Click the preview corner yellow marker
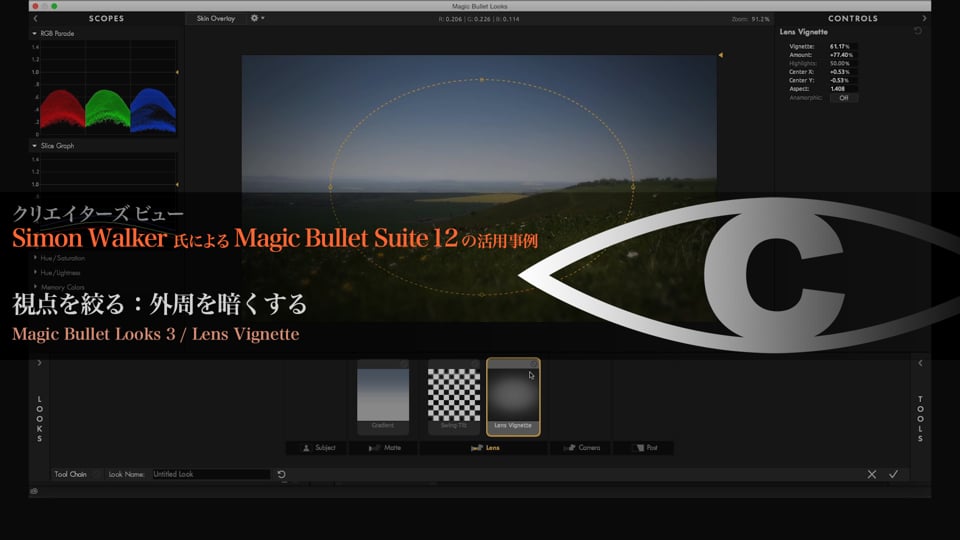Screen dimensions: 960x540 coord(721,55)
